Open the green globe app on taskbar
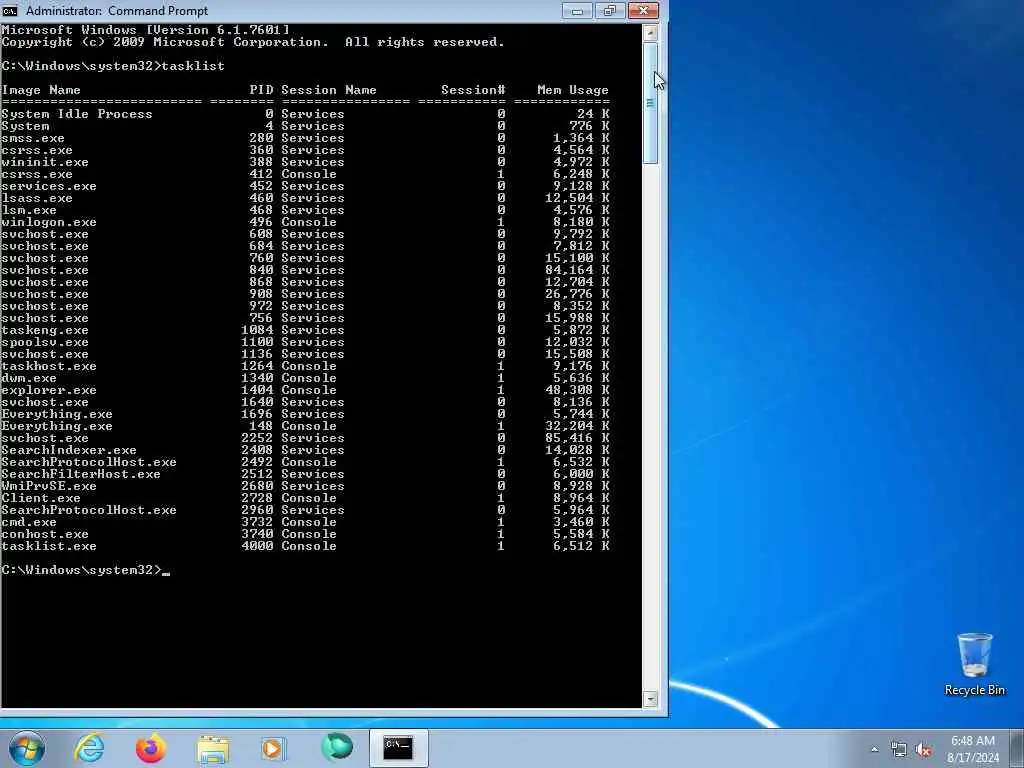Viewport: 1024px width, 768px height. [337, 748]
